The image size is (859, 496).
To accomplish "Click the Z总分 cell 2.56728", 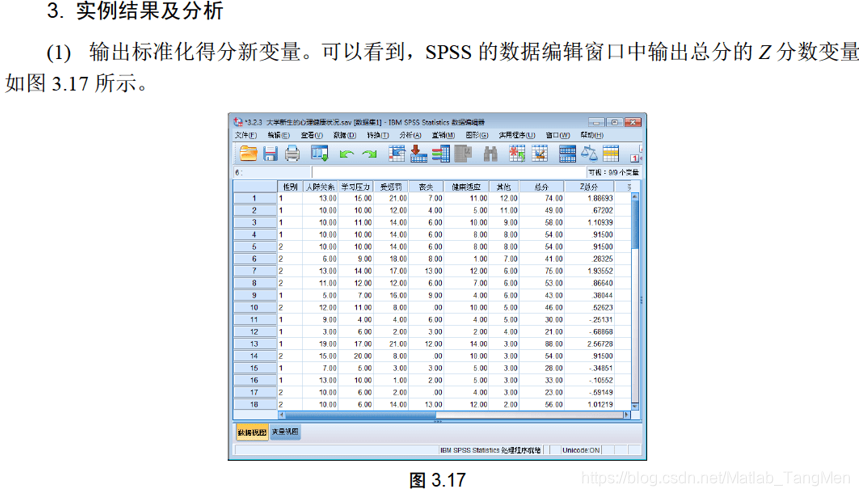I will 589,344.
